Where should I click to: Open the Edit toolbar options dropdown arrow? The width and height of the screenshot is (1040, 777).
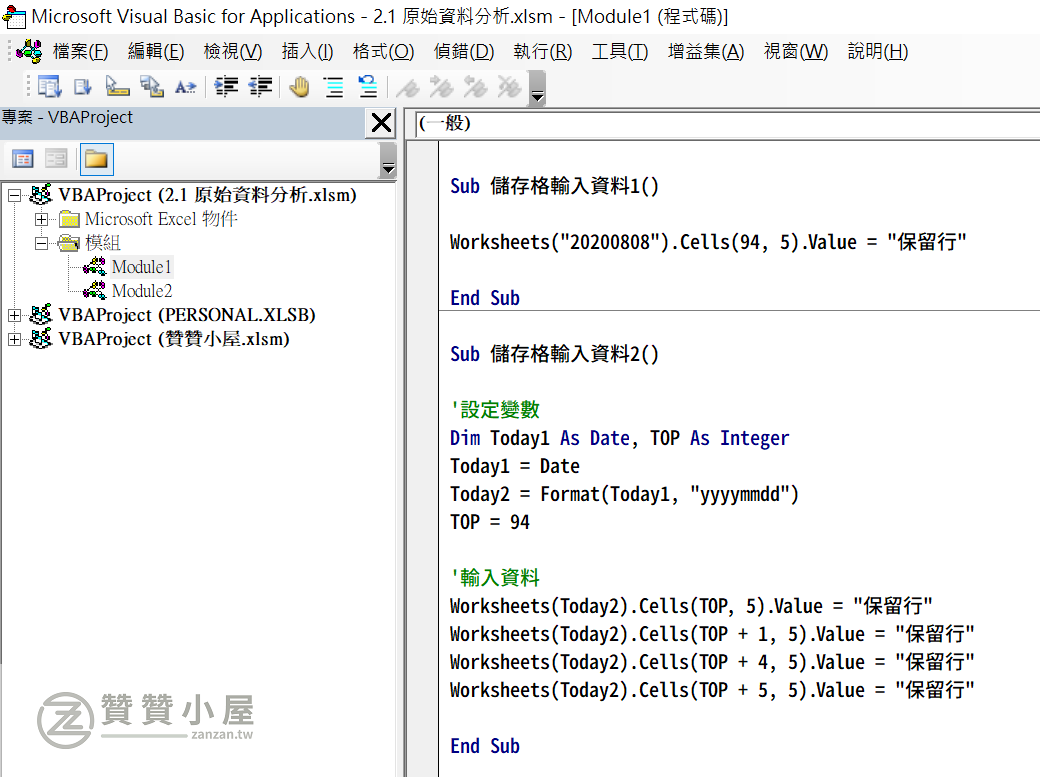[x=537, y=88]
